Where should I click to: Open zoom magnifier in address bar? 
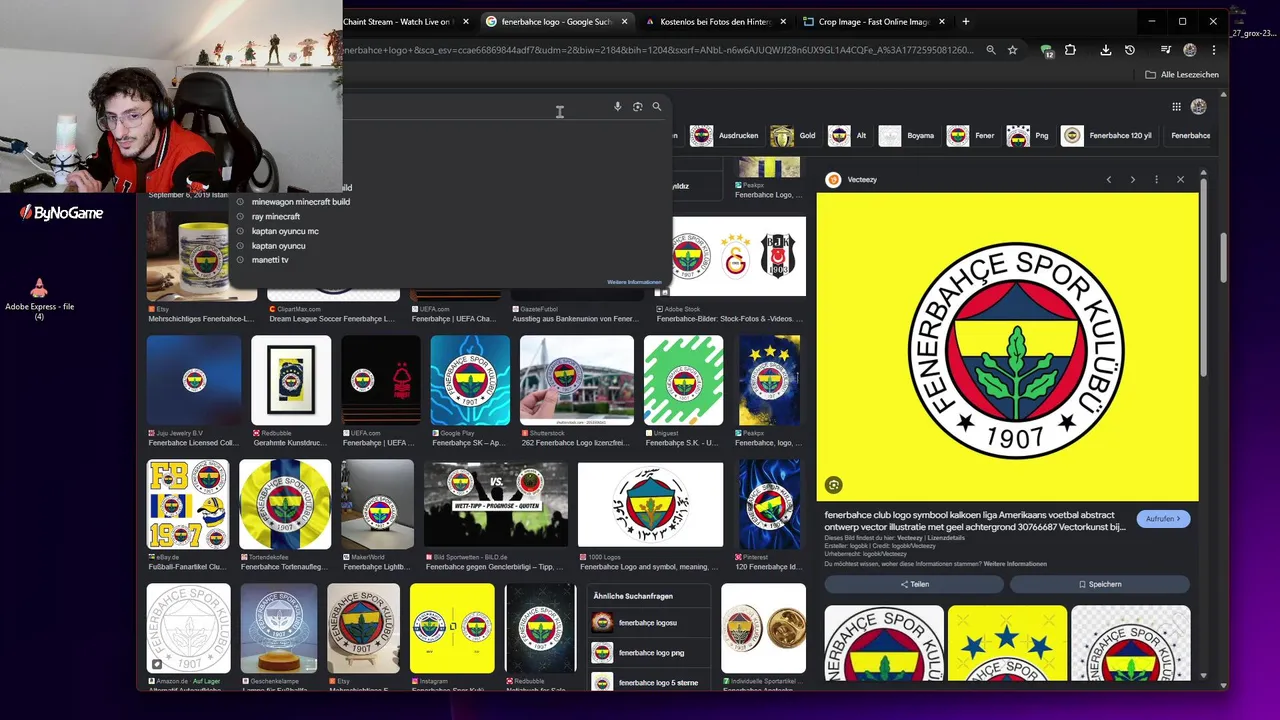pyautogui.click(x=991, y=50)
